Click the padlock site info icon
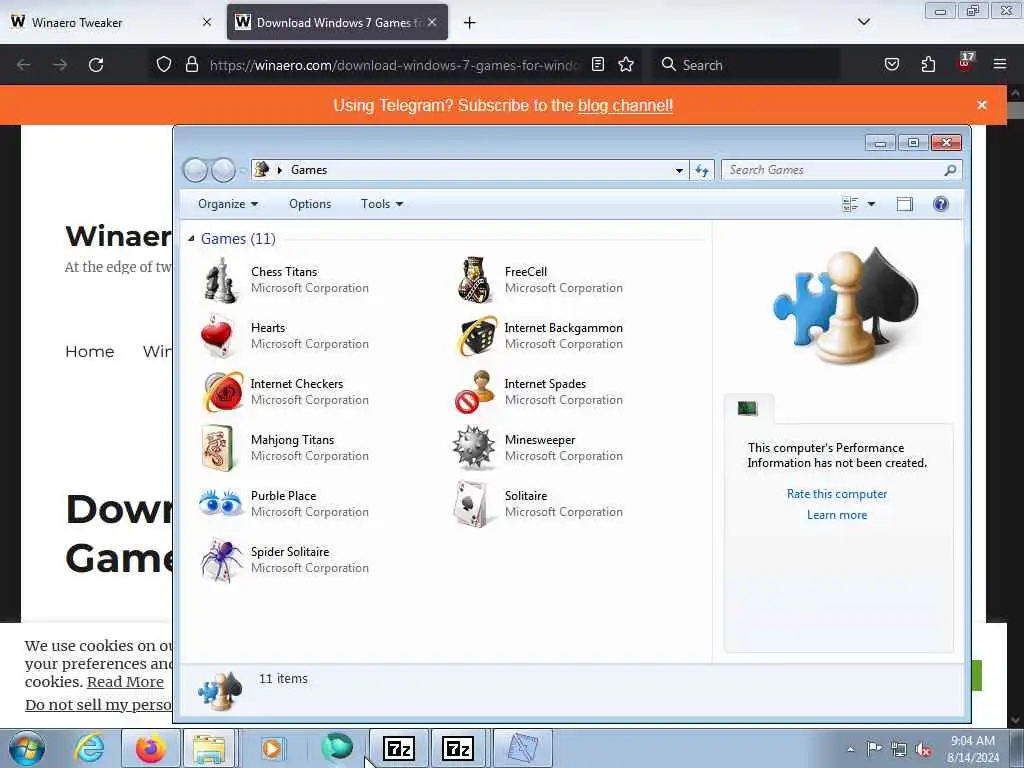1024x768 pixels. coord(191,65)
